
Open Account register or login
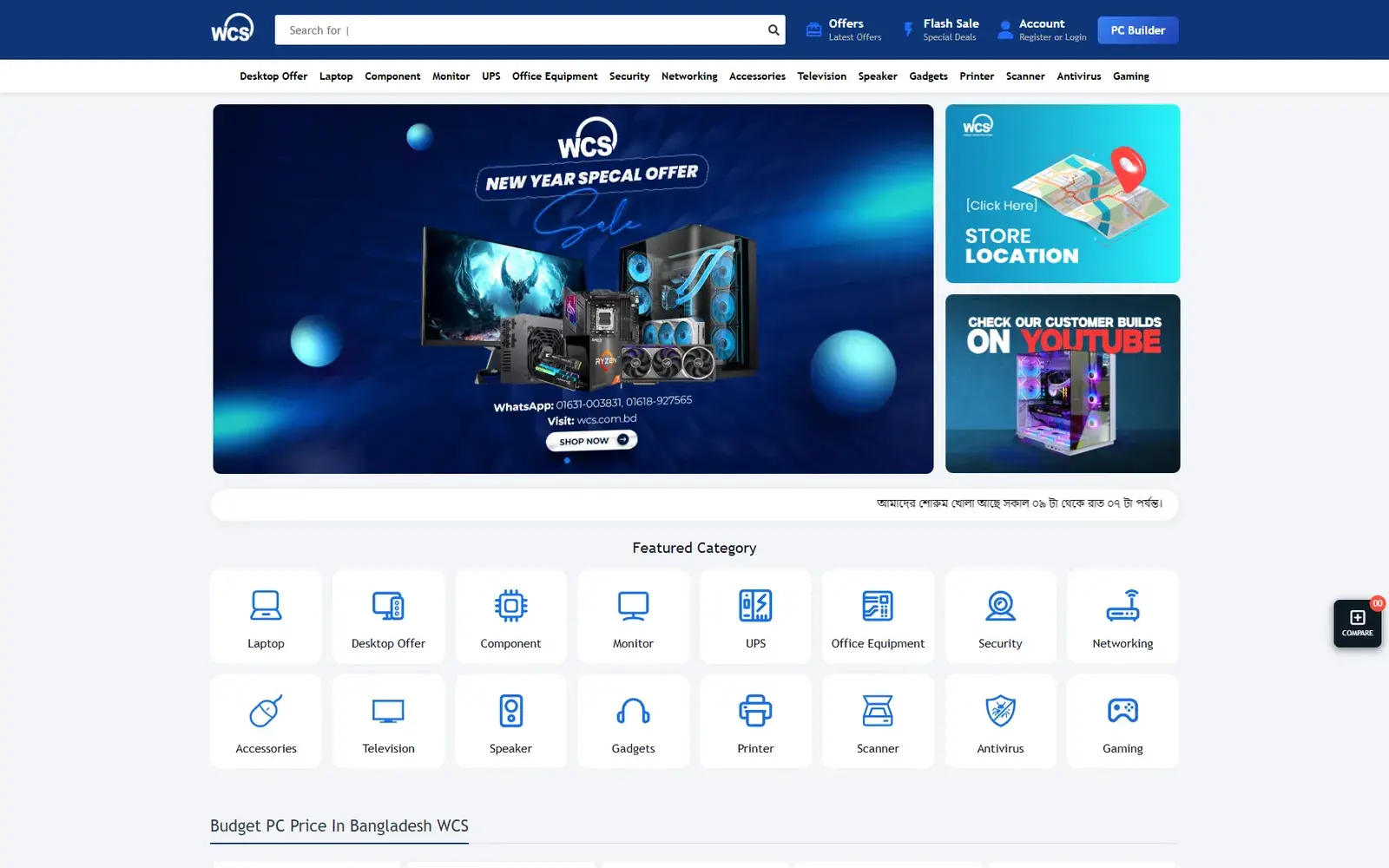tap(1042, 30)
